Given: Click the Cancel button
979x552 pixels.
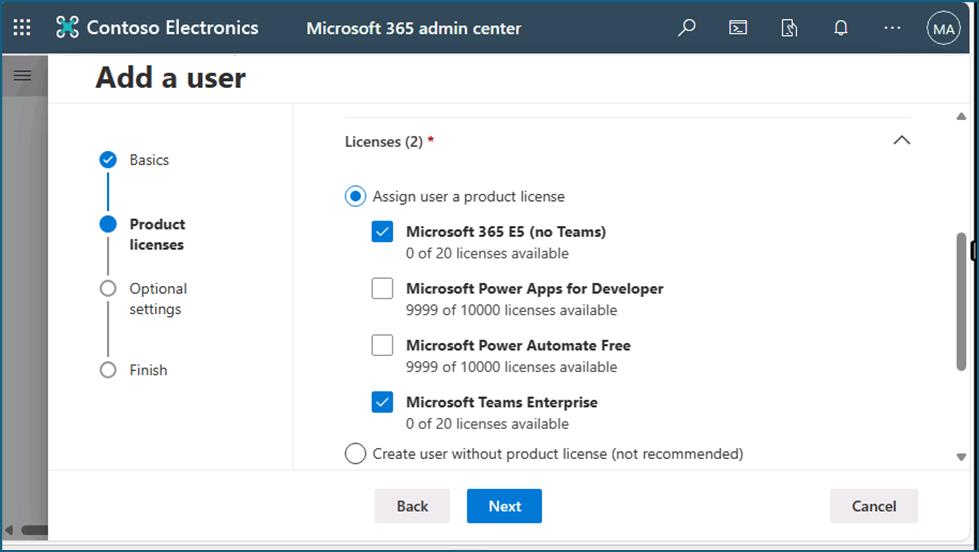Looking at the screenshot, I should click(873, 506).
